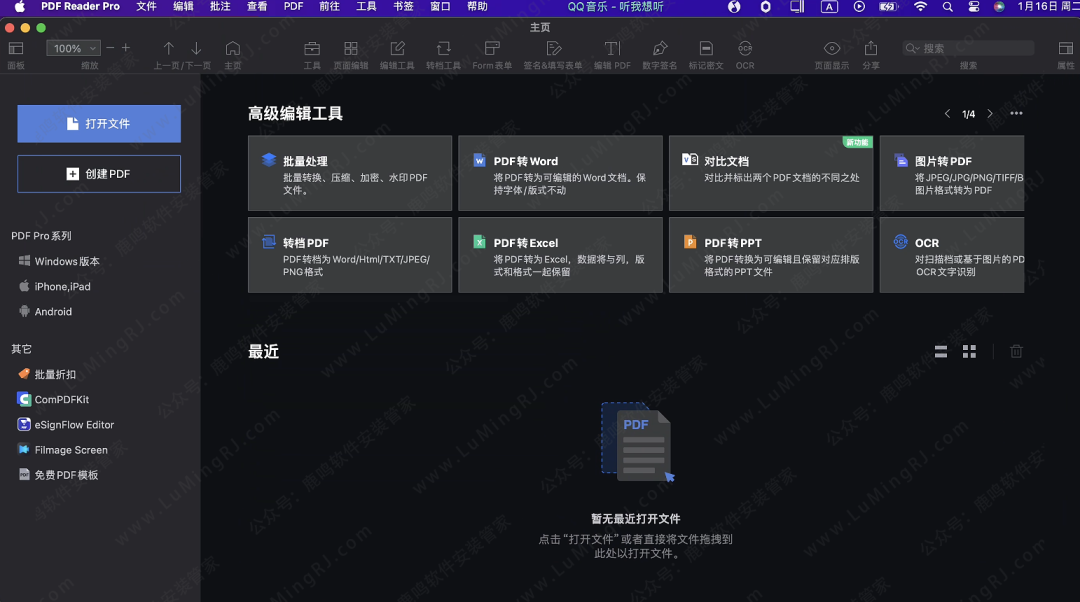Select the 页面编辑 page edit tool

351,48
